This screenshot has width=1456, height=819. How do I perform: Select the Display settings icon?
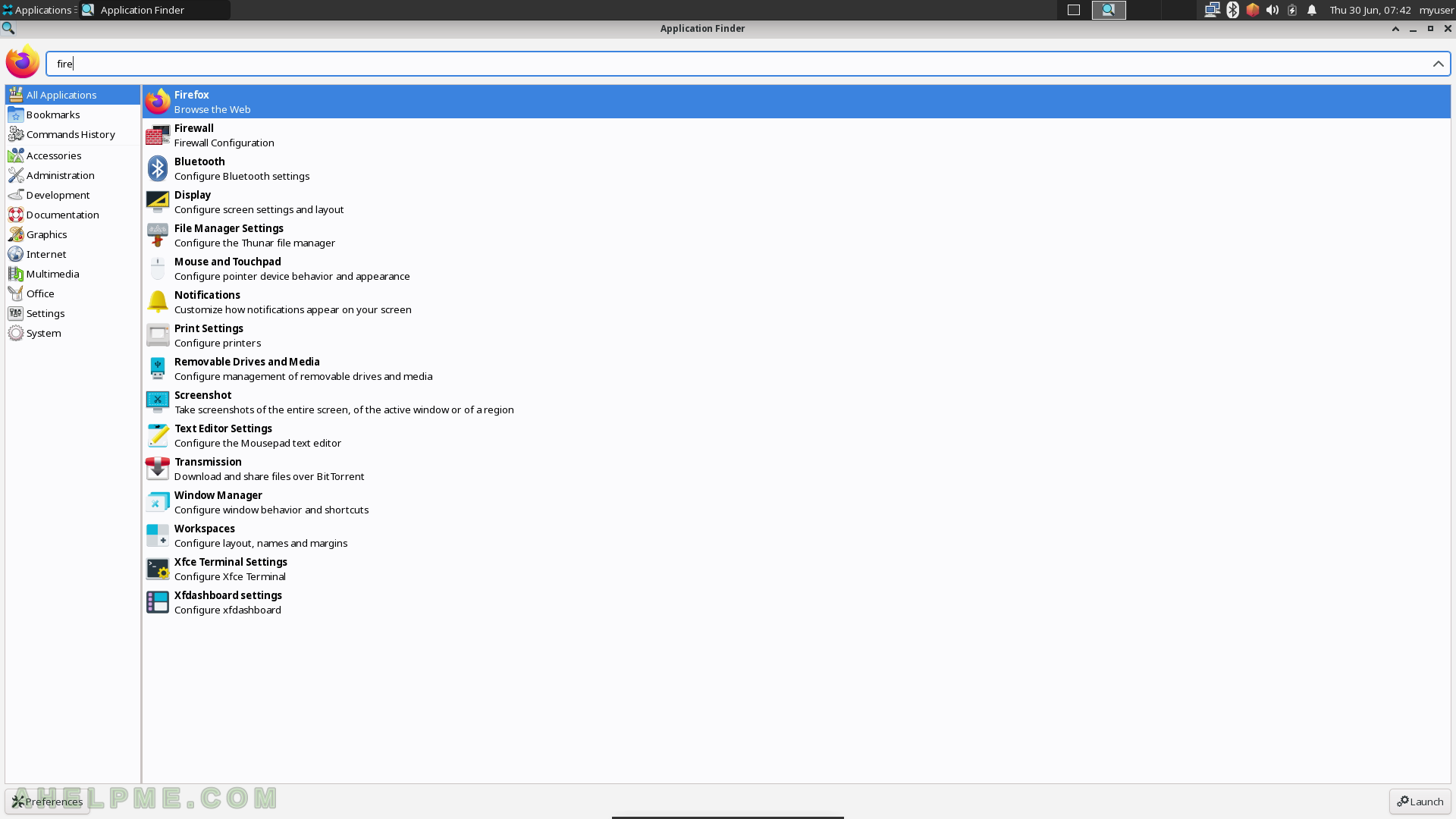point(158,202)
